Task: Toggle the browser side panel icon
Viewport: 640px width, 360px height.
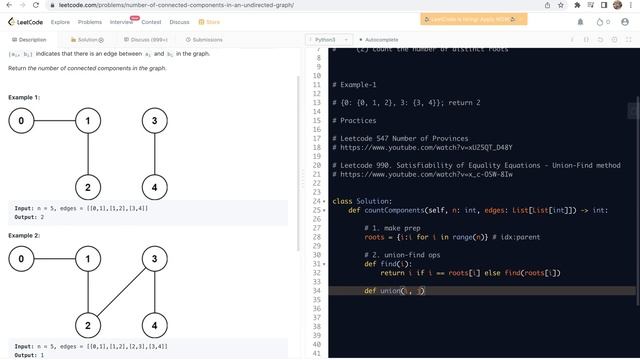Action: tap(604, 5)
